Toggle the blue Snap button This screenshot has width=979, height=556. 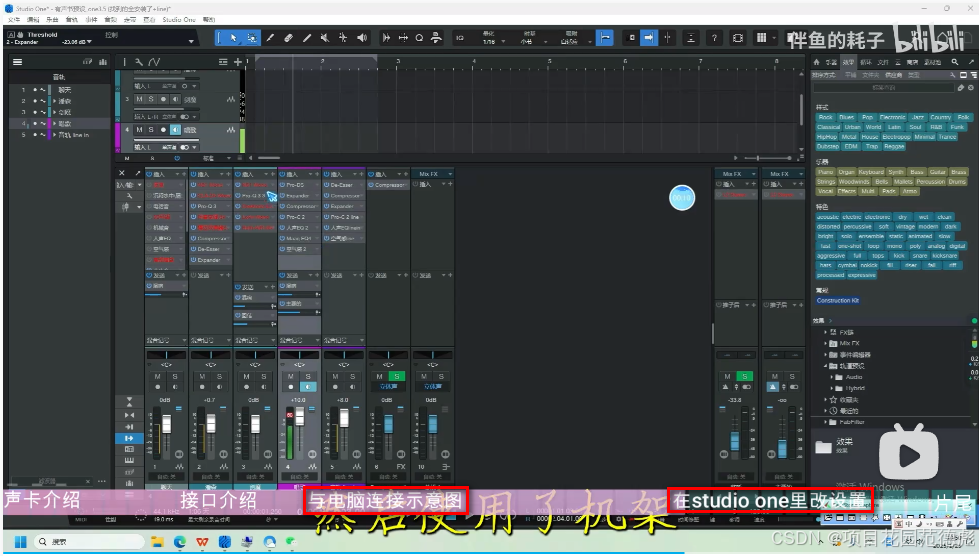(604, 38)
